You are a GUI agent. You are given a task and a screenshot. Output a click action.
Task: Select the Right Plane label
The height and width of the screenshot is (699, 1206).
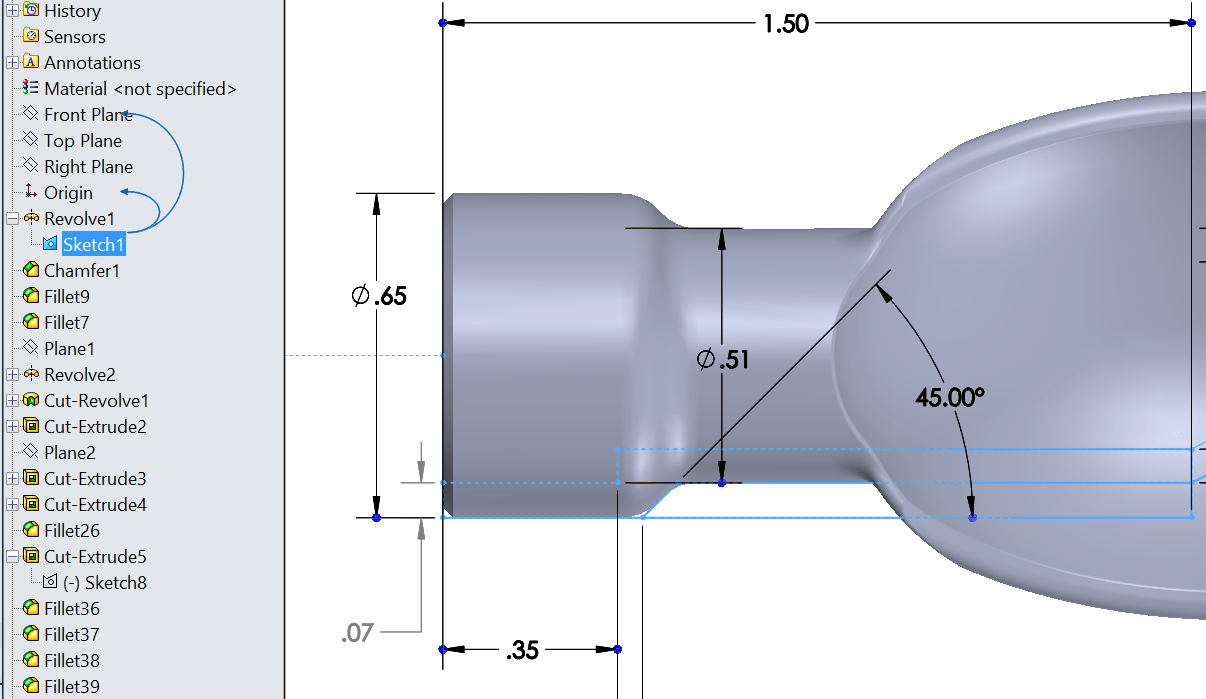tap(88, 167)
